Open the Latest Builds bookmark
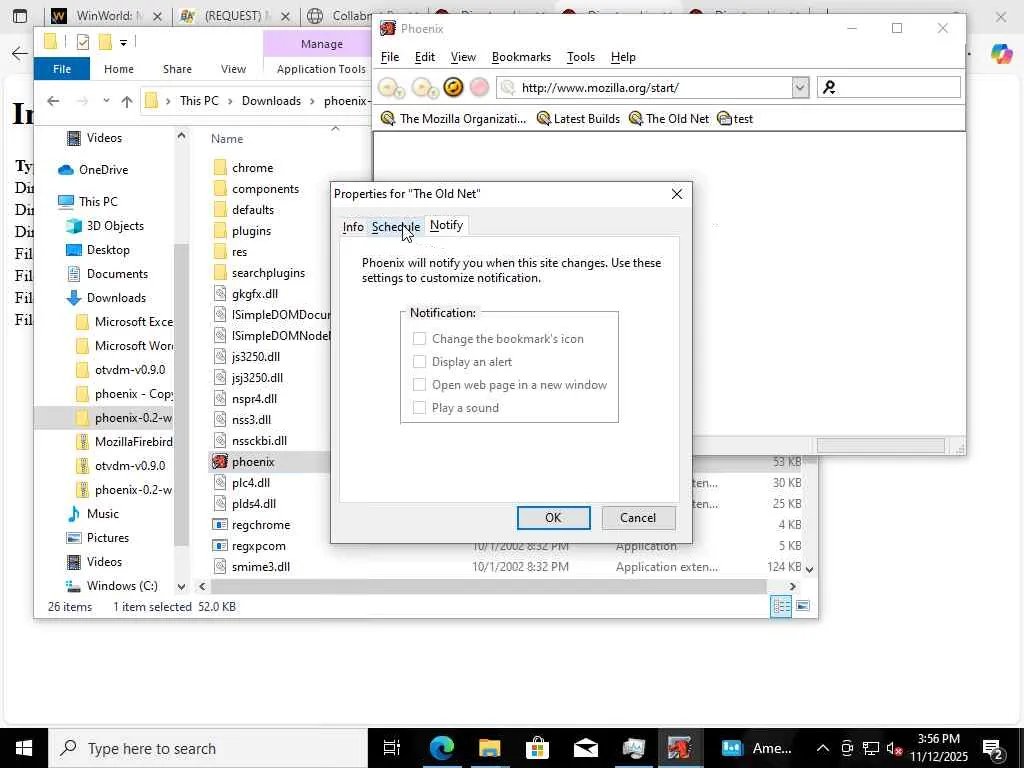1024x768 pixels. click(x=578, y=118)
